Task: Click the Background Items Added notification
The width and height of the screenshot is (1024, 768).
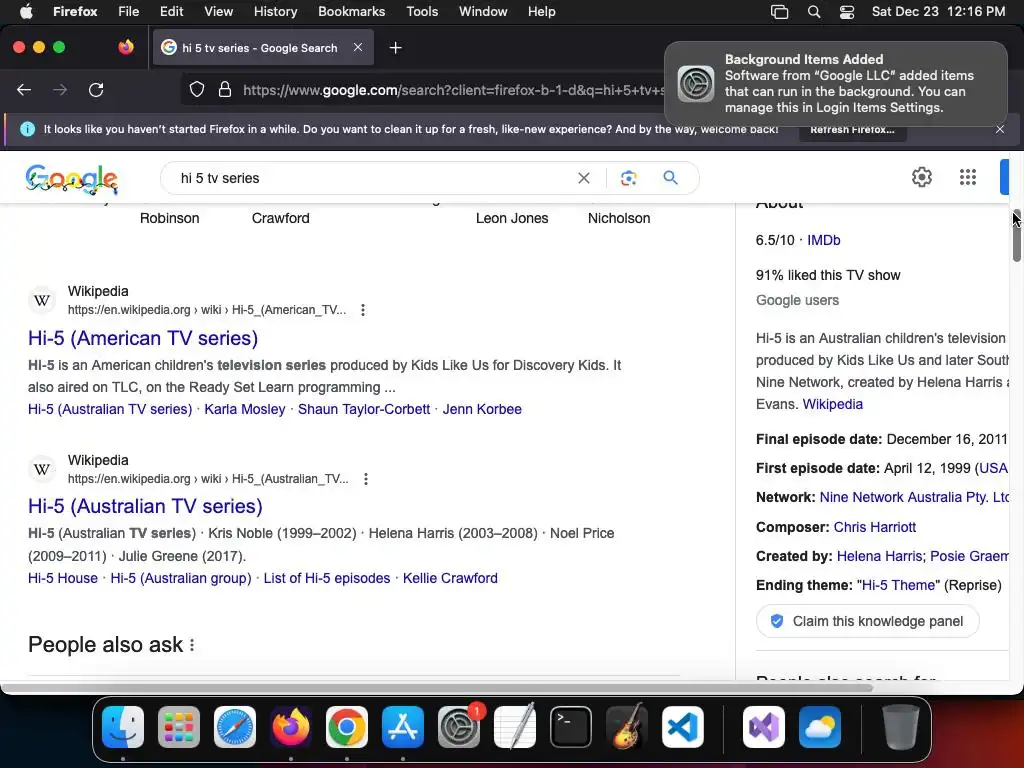Action: 836,84
